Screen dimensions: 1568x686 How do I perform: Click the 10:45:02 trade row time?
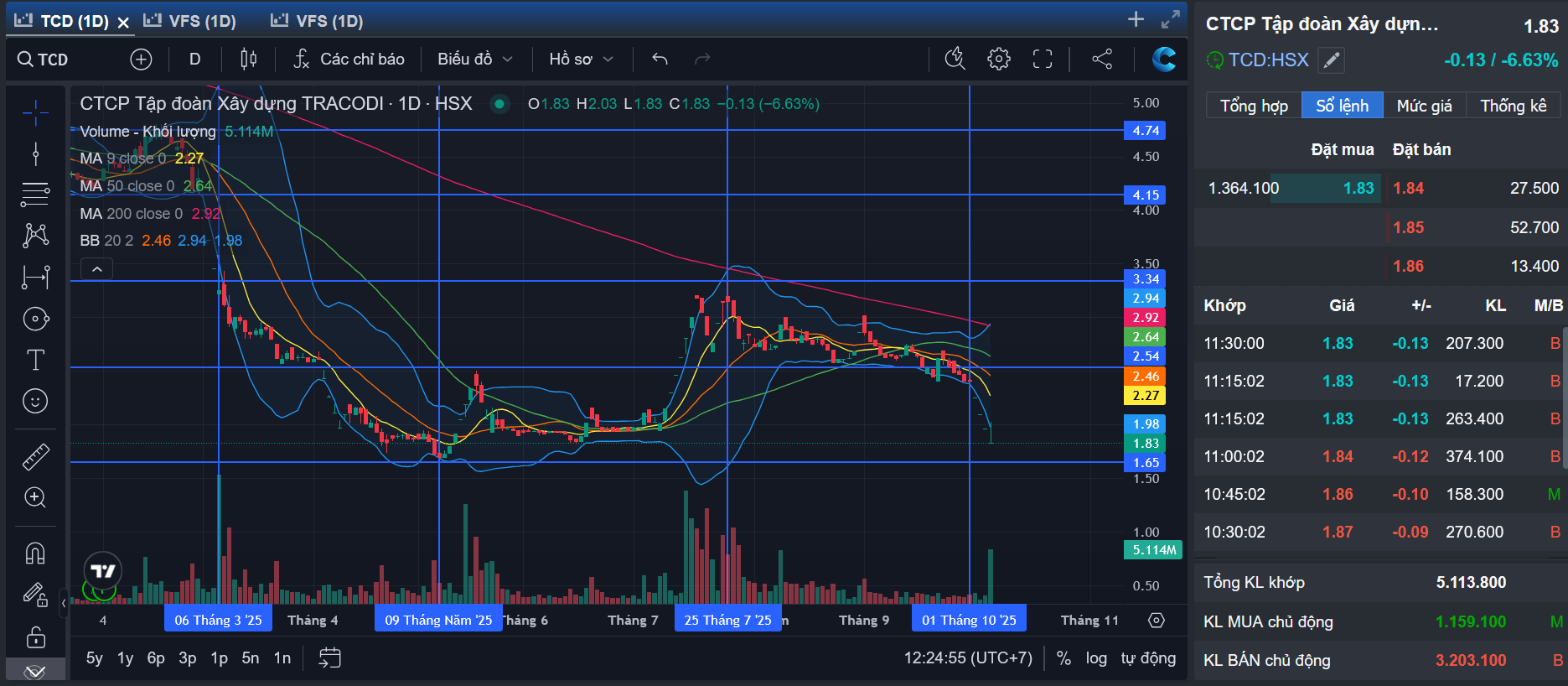[1234, 495]
